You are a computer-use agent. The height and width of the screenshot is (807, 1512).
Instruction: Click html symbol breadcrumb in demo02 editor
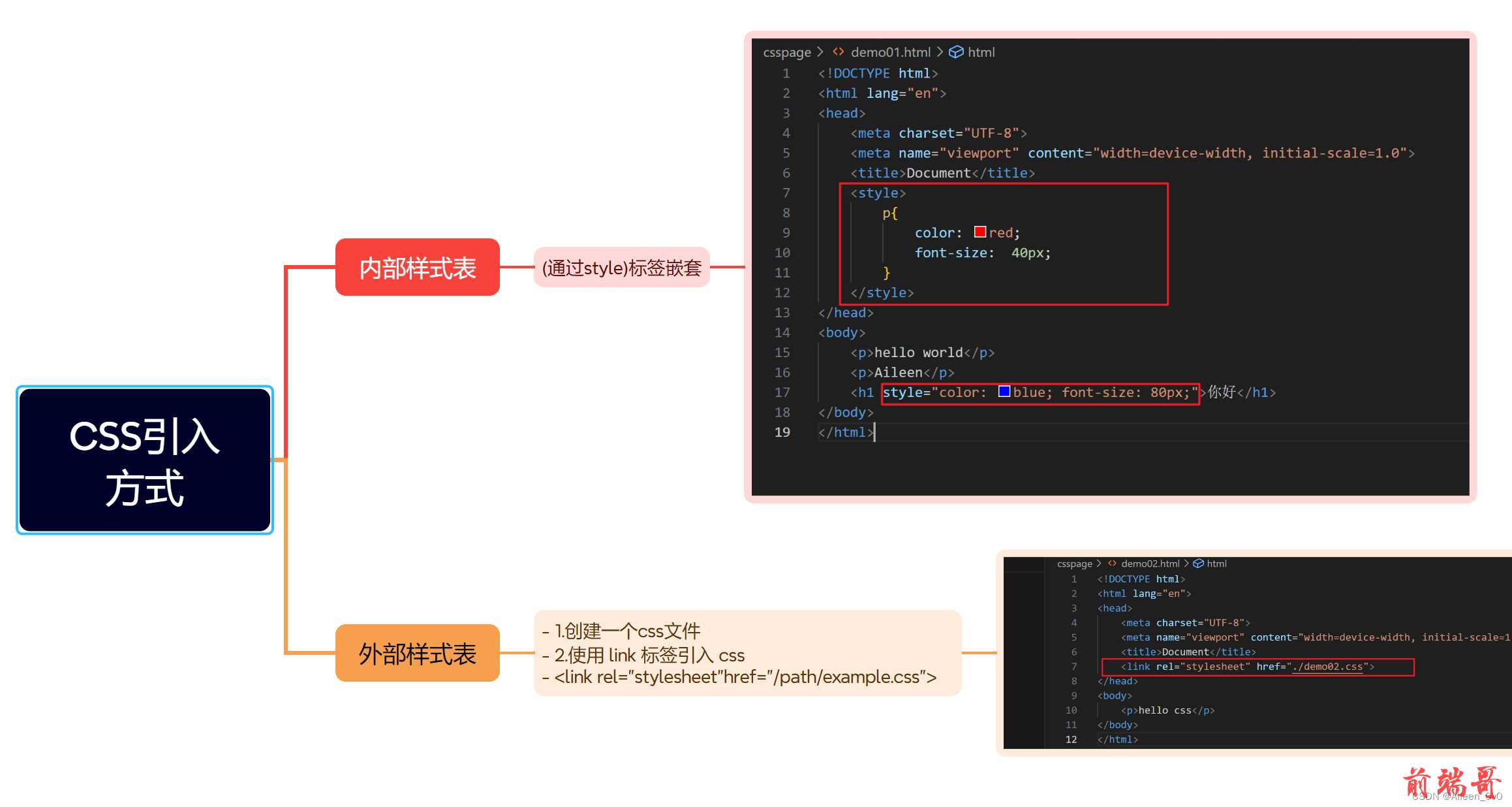[1217, 563]
